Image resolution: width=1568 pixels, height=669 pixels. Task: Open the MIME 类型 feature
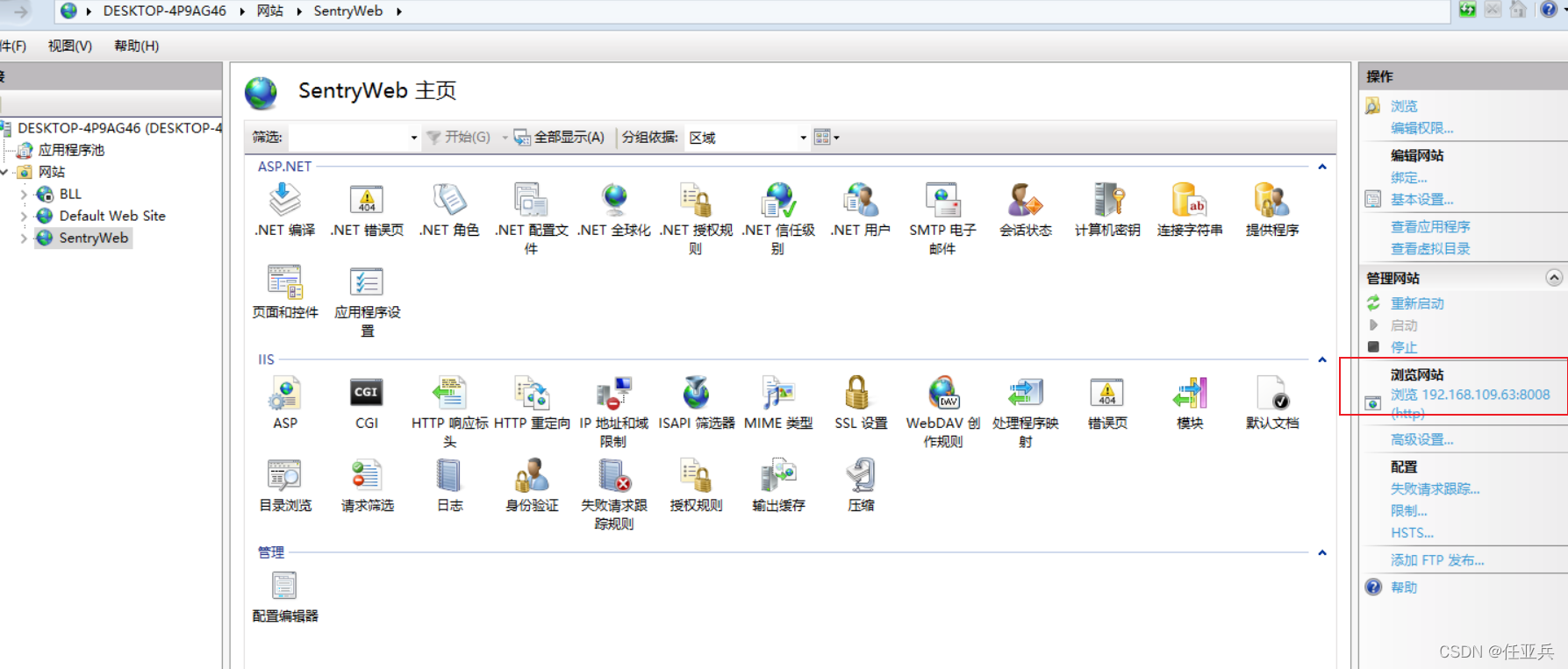(x=778, y=402)
